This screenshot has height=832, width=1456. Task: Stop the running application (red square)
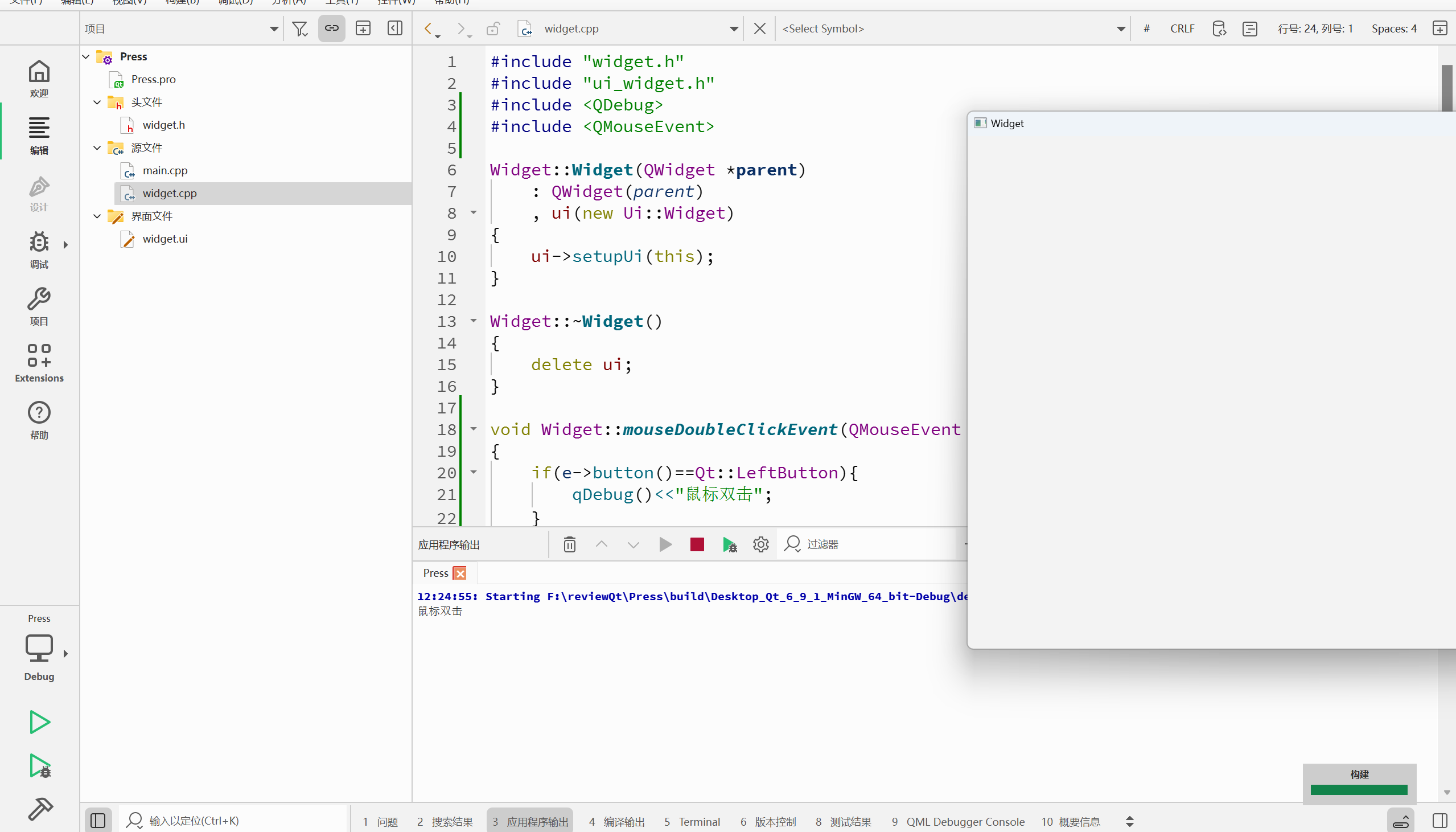click(x=697, y=544)
